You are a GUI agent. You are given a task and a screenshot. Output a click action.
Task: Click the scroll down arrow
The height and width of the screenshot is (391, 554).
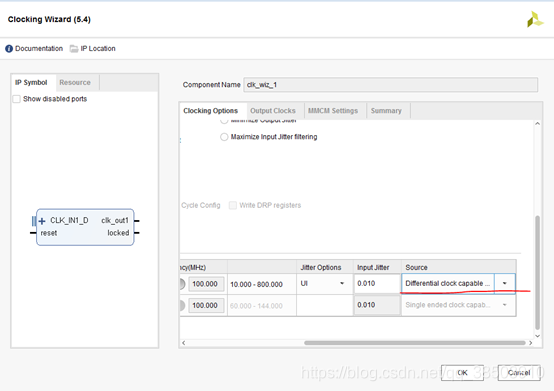(537, 336)
